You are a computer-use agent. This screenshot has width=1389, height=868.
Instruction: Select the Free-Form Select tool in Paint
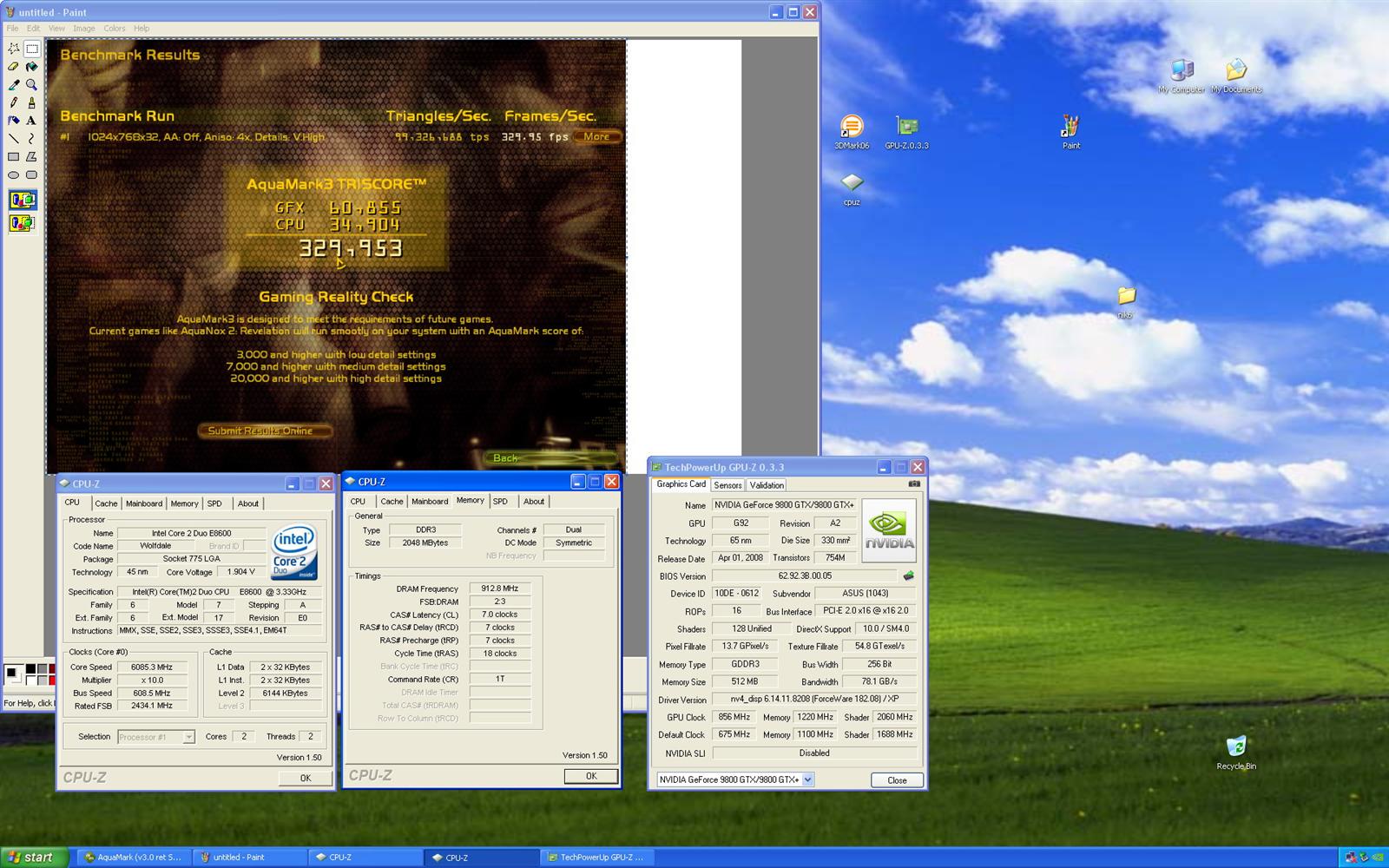pyautogui.click(x=14, y=49)
